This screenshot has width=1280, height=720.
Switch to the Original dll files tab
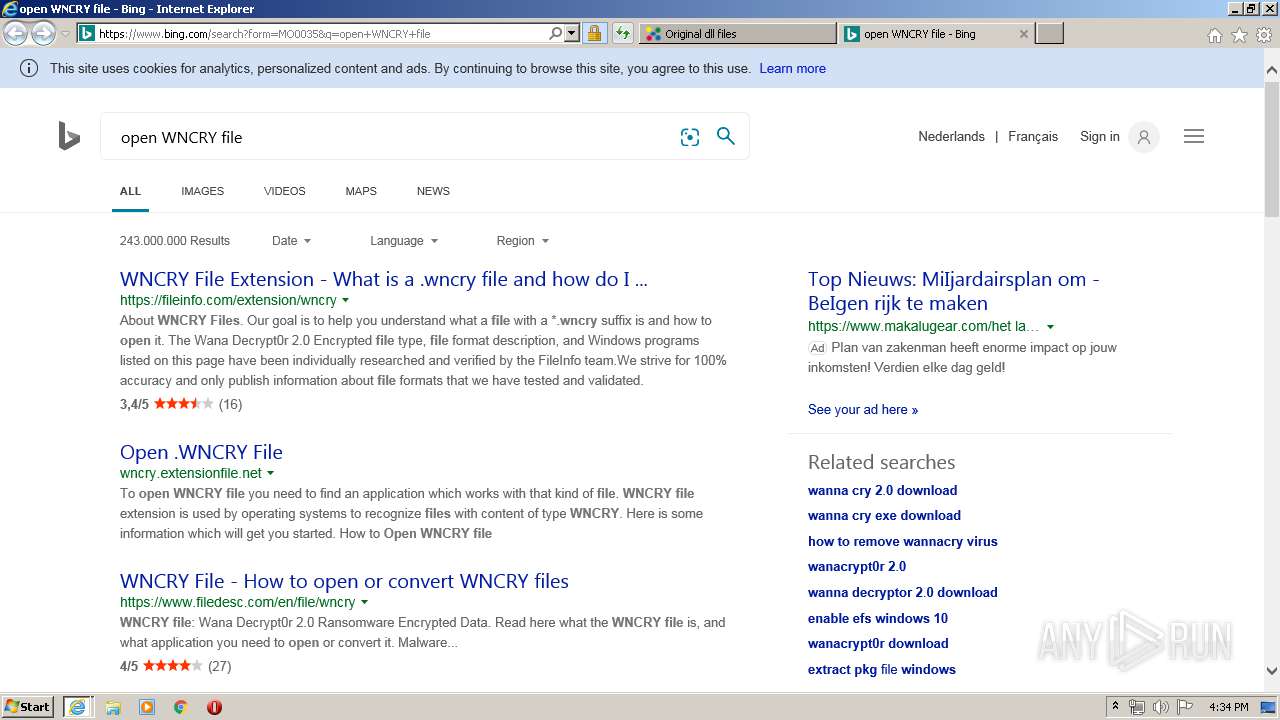pos(738,33)
